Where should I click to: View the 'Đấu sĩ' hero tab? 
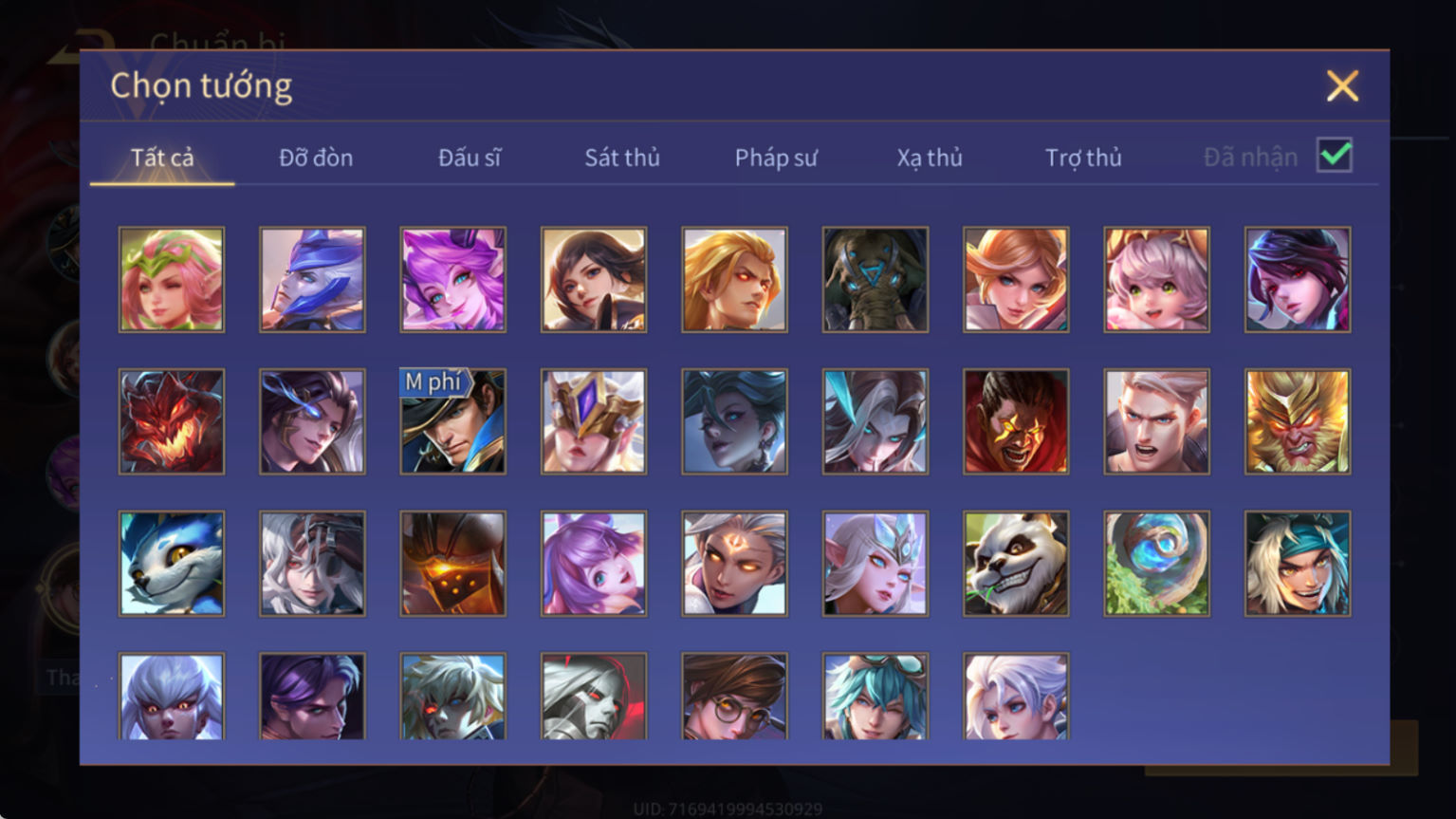(470, 158)
